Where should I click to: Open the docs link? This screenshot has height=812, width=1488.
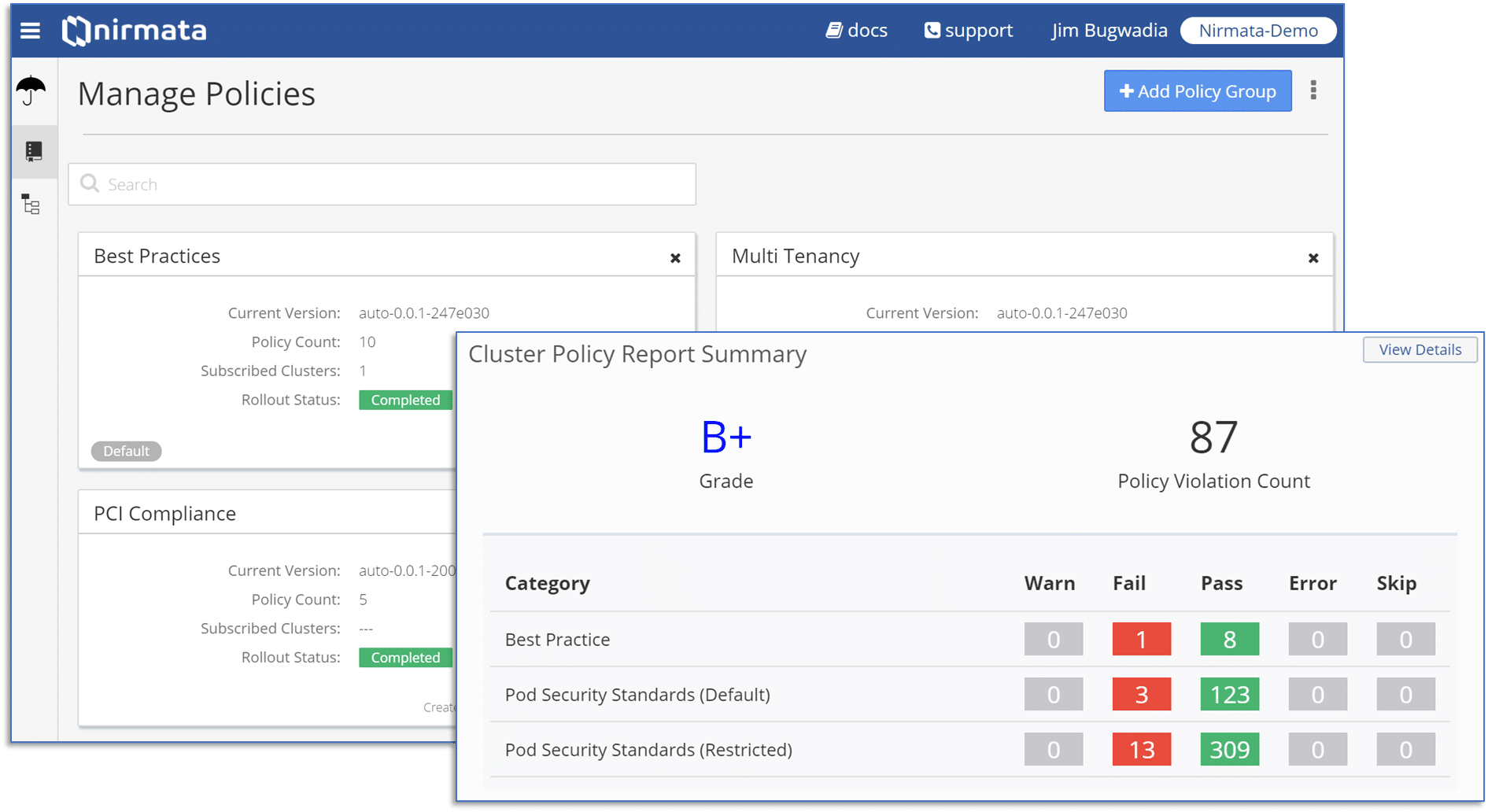(x=856, y=31)
